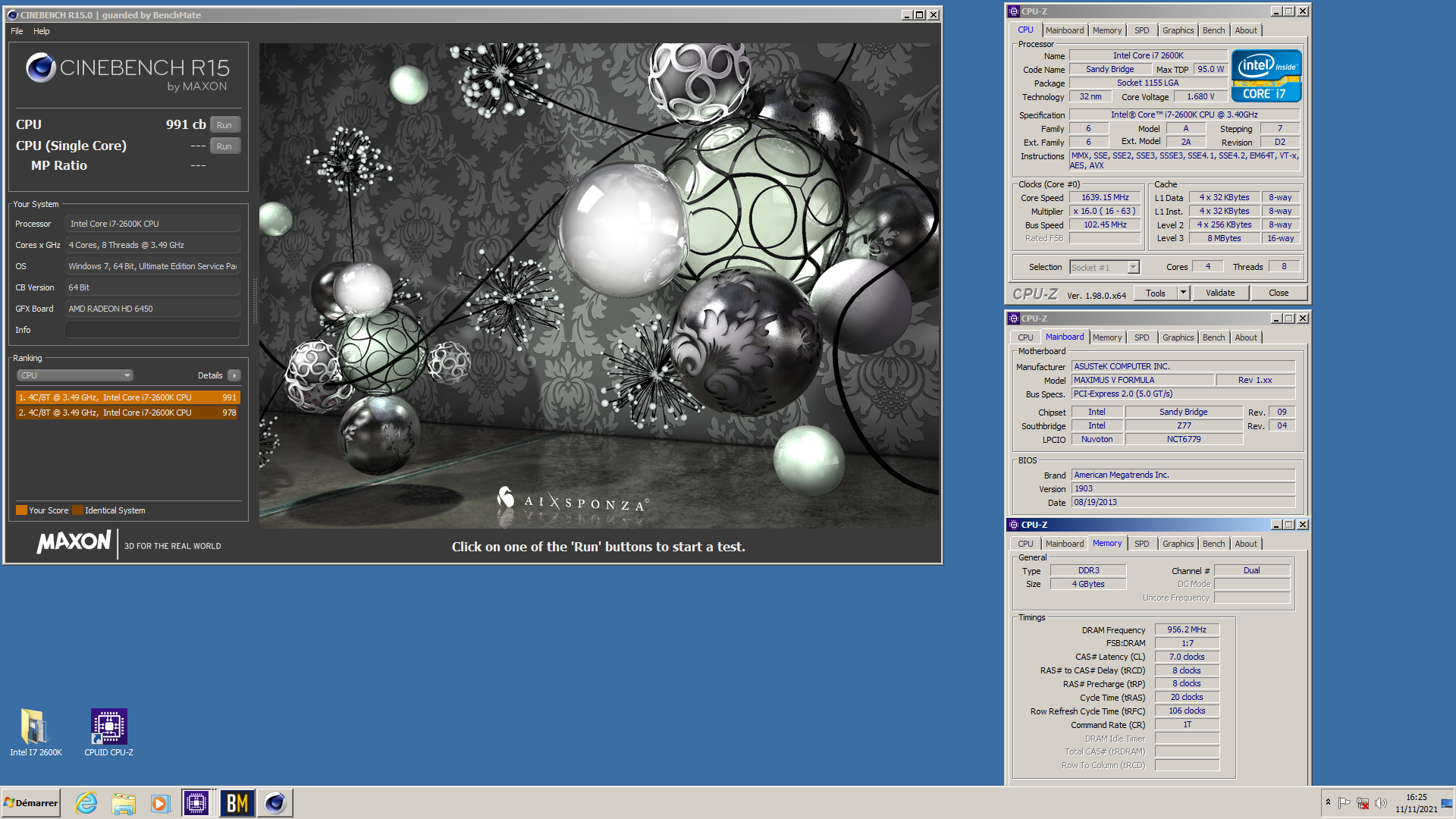The height and width of the screenshot is (819, 1456).
Task: Click the network status tray icon
Action: (x=1363, y=803)
